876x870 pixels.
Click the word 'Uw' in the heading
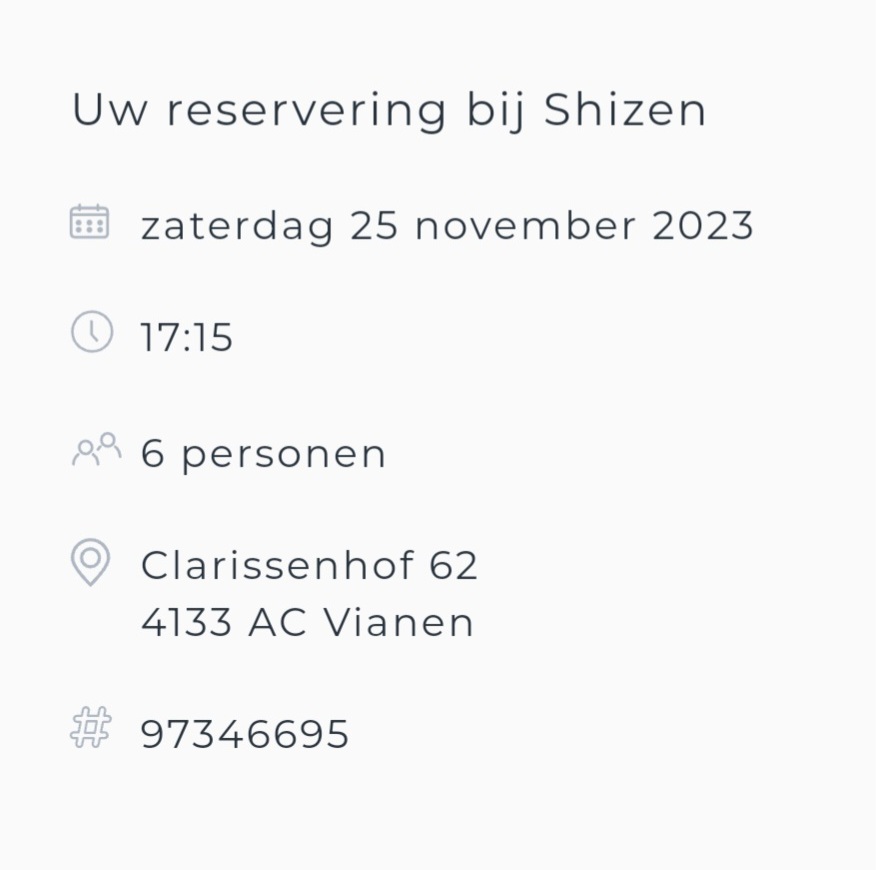click(109, 110)
